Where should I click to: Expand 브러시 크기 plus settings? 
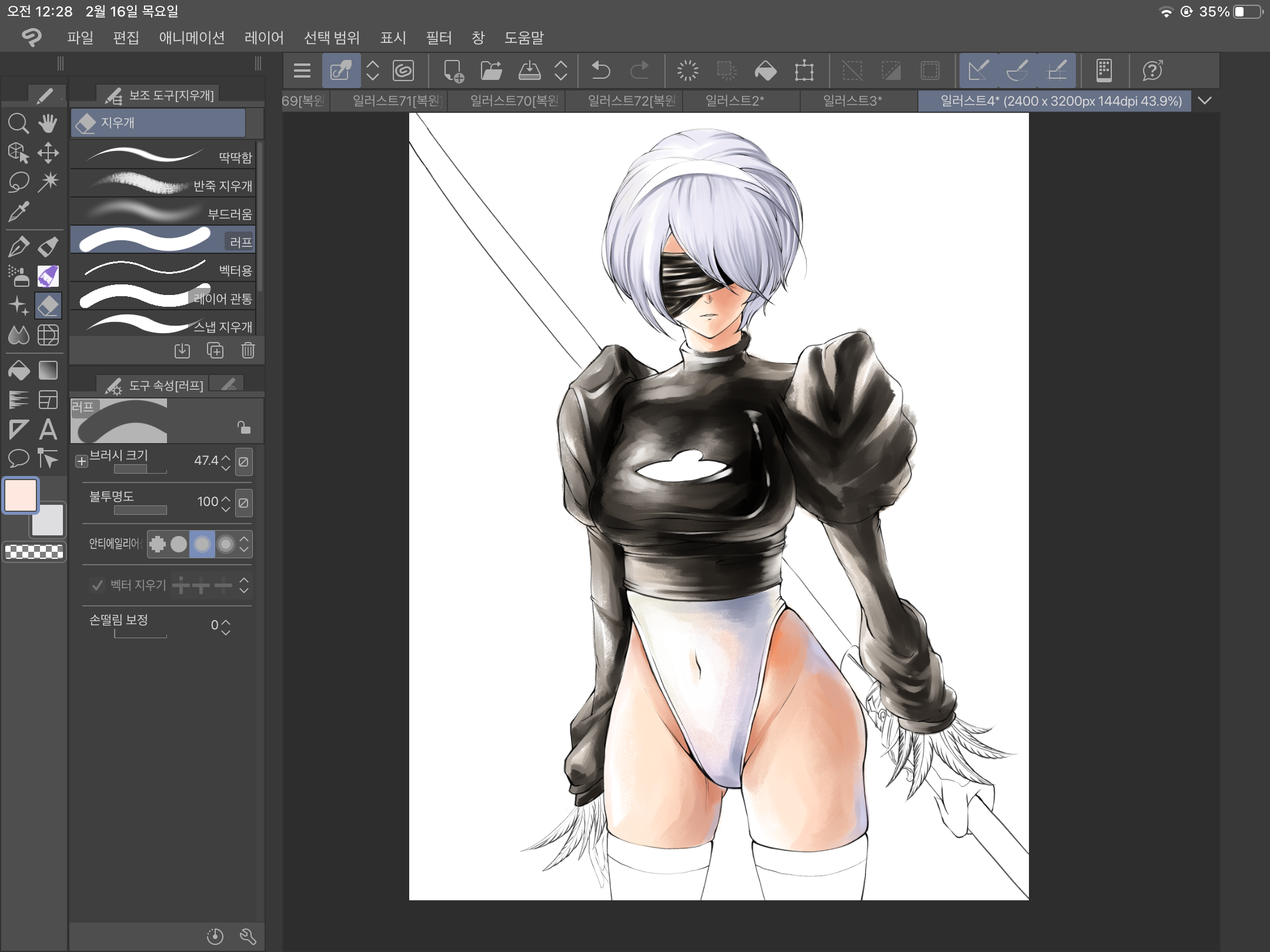coord(82,461)
